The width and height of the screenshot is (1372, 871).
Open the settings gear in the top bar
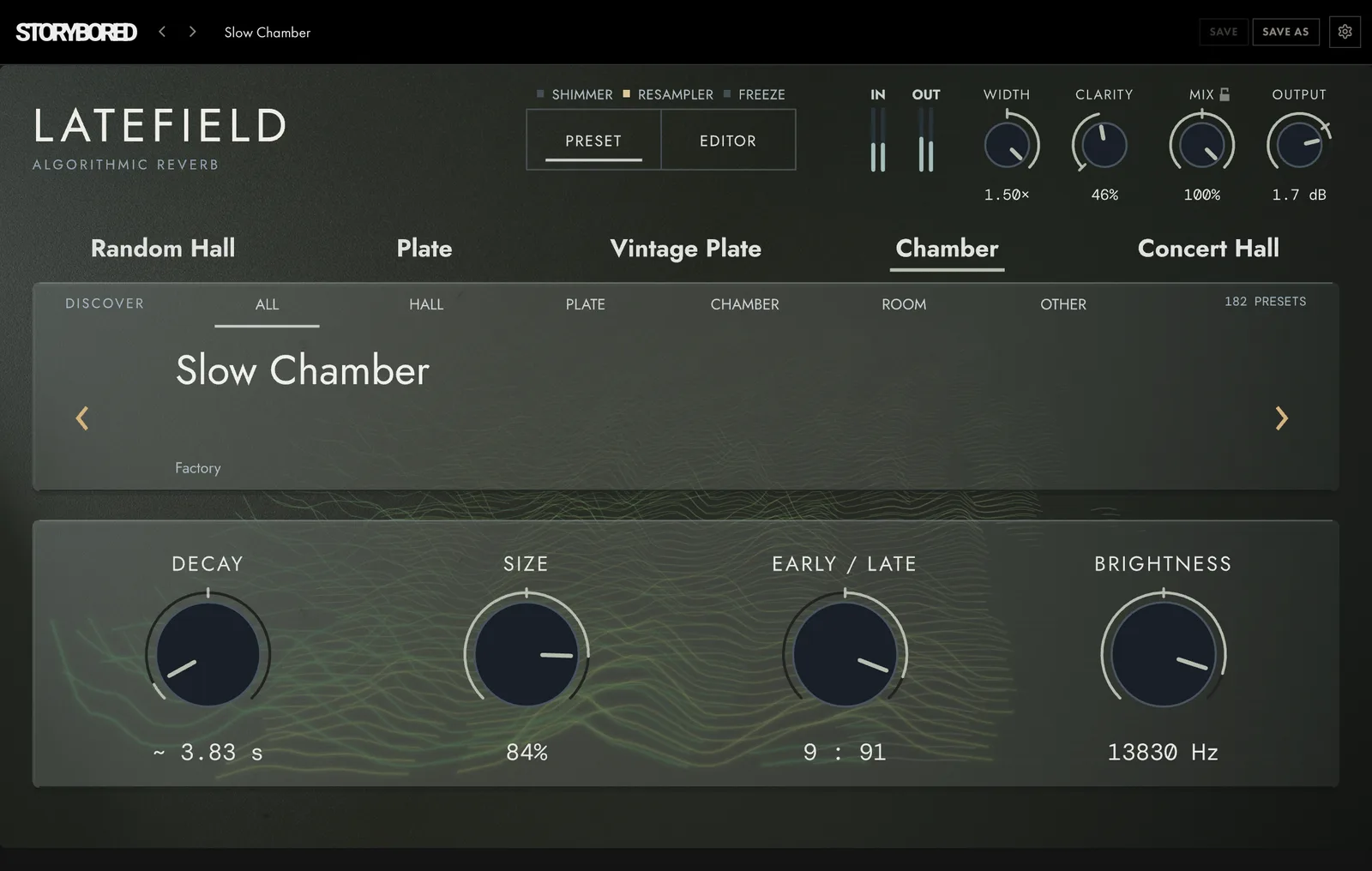coord(1345,32)
